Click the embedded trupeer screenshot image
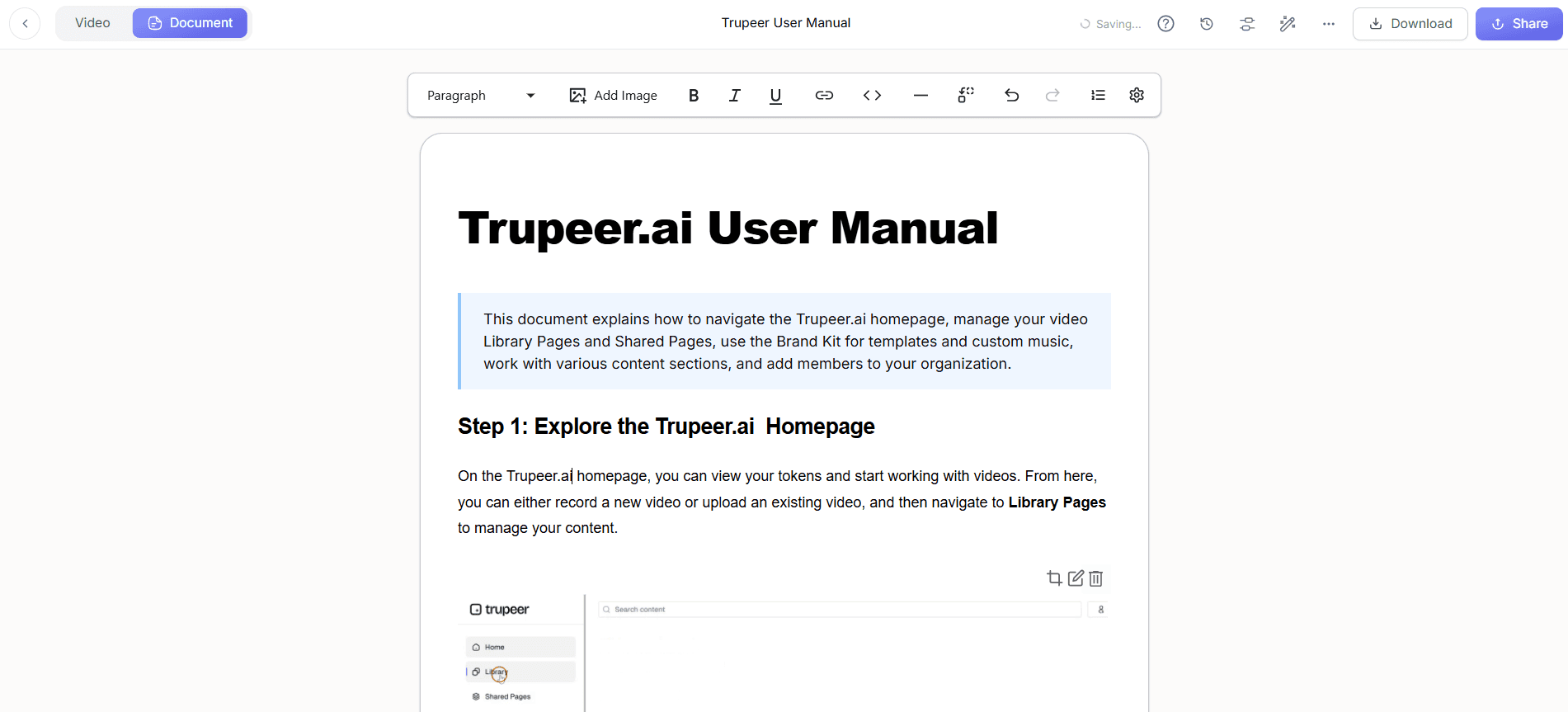Viewport: 1568px width, 712px height. pos(784,653)
